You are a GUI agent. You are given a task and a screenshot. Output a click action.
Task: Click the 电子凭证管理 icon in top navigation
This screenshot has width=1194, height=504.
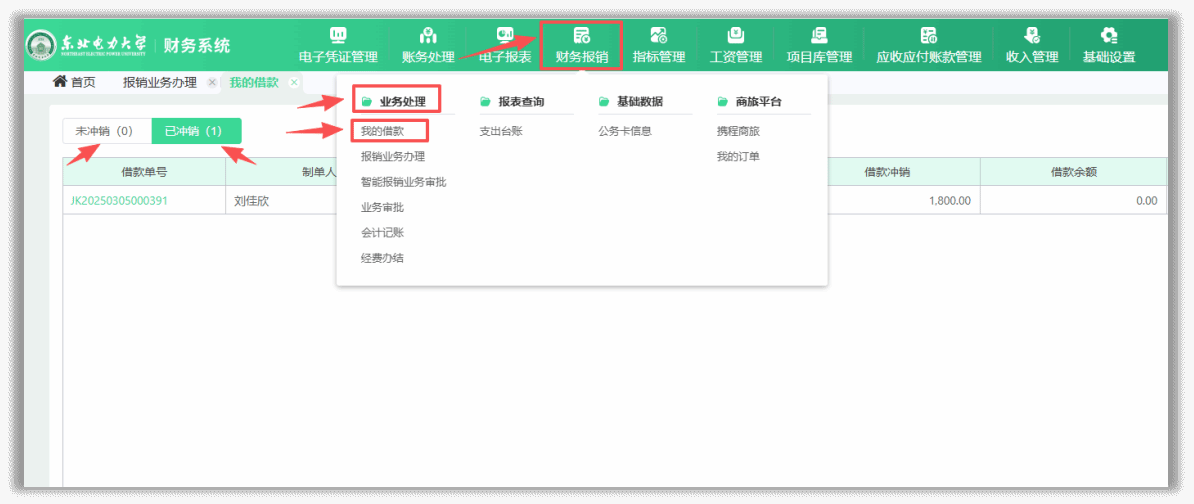click(338, 36)
